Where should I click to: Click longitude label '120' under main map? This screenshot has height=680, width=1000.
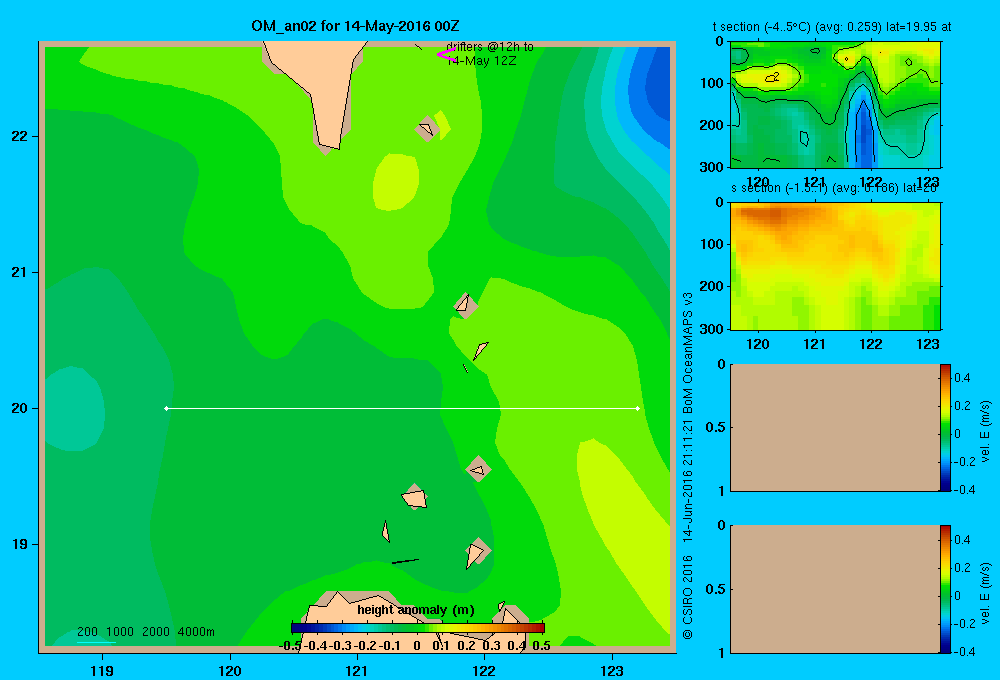(x=230, y=670)
